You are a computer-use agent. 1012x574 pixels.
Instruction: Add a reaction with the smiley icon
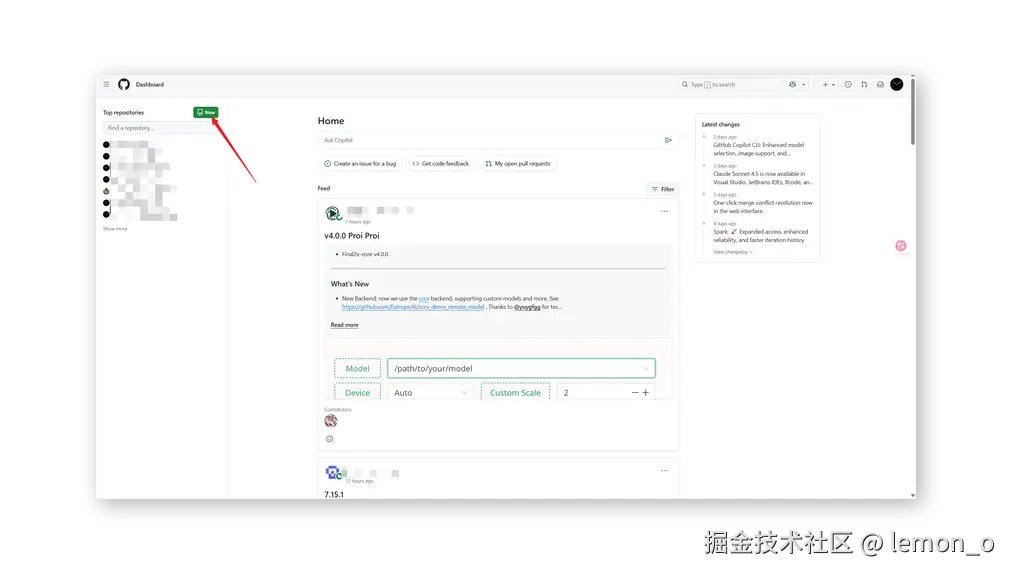pyautogui.click(x=330, y=439)
